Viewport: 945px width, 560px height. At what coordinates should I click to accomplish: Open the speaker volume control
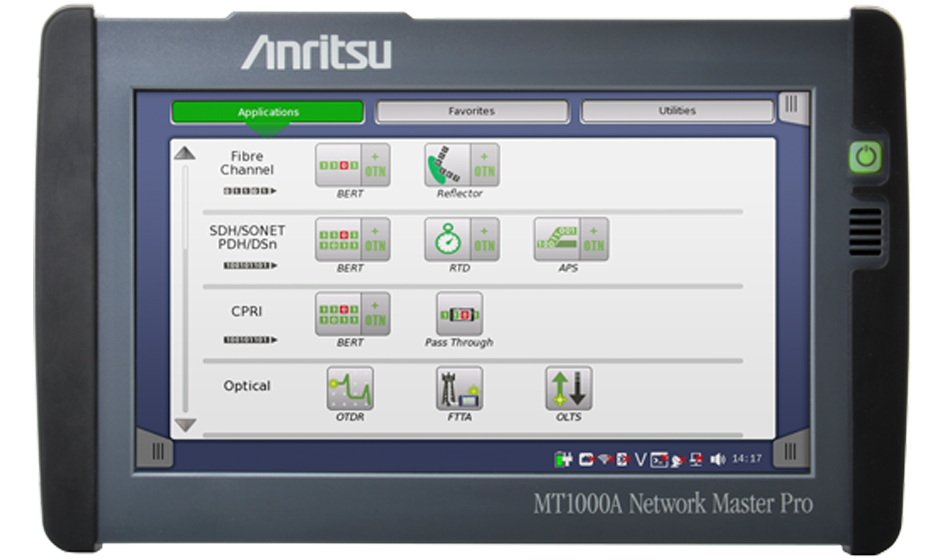tap(718, 459)
